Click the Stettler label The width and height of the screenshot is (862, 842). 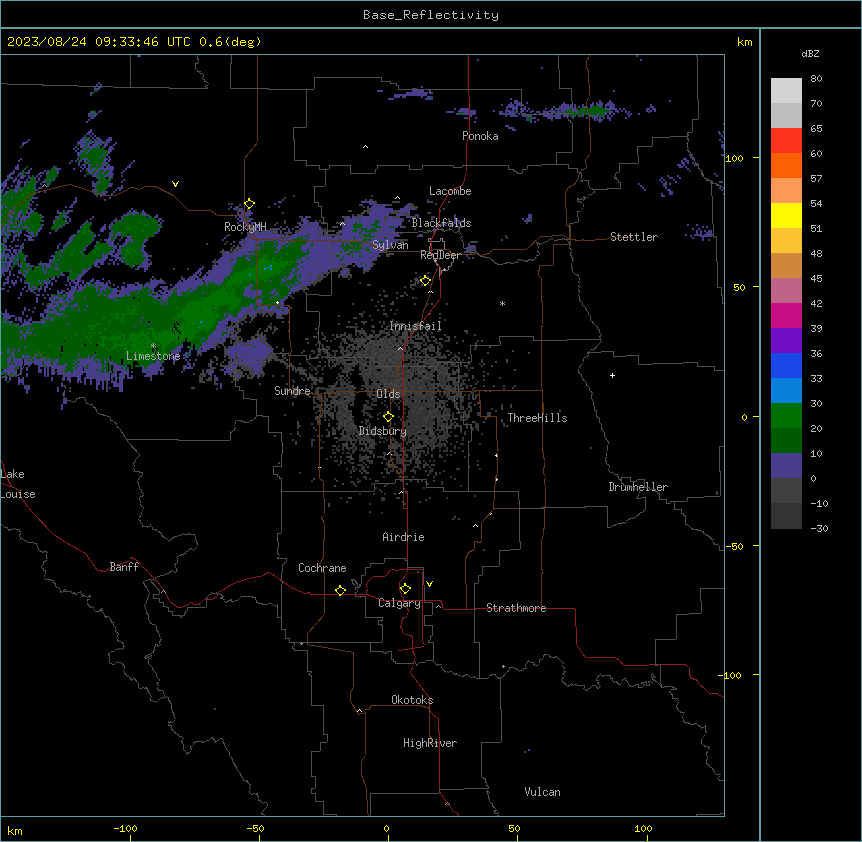tap(634, 237)
